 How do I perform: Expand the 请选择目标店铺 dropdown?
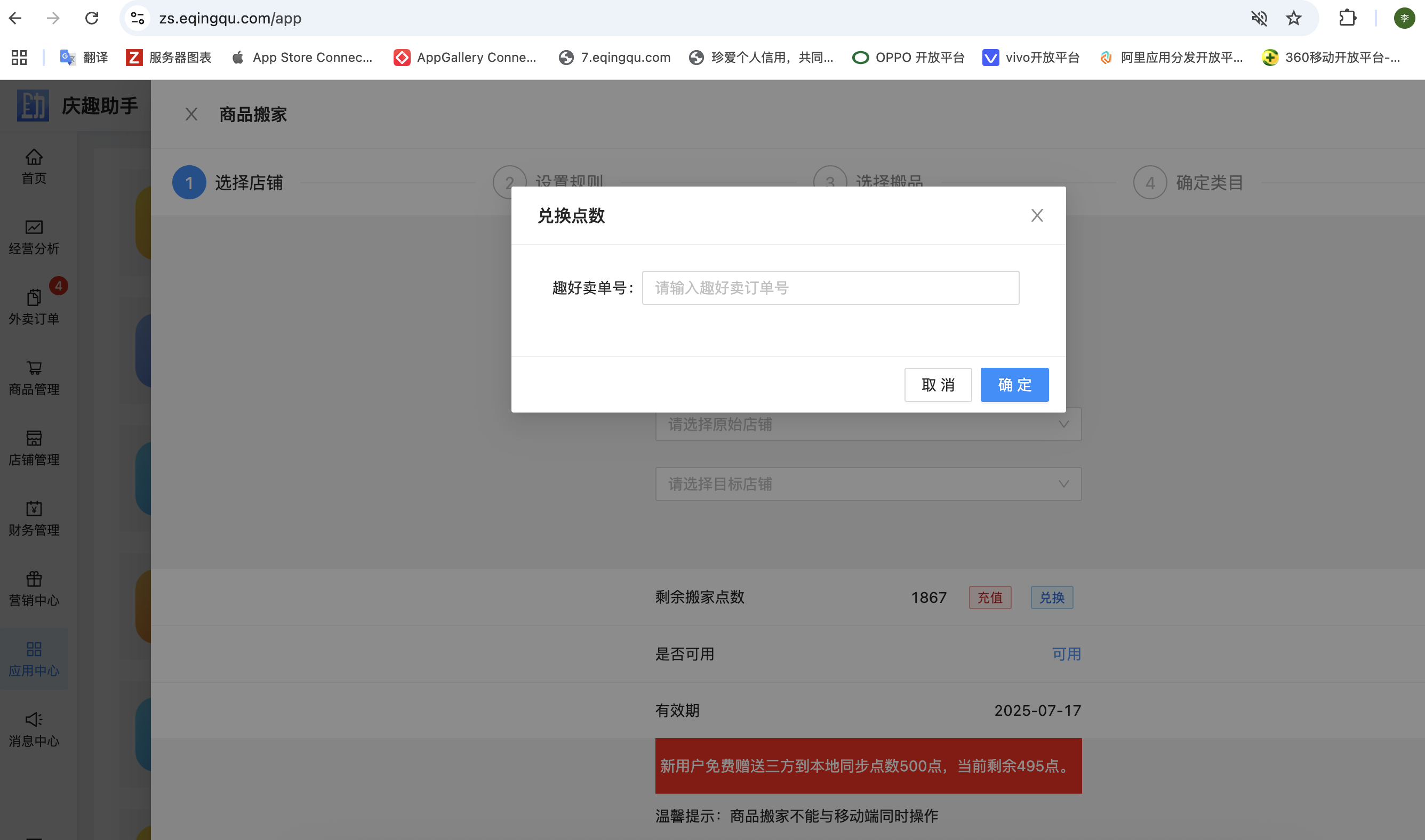868,484
